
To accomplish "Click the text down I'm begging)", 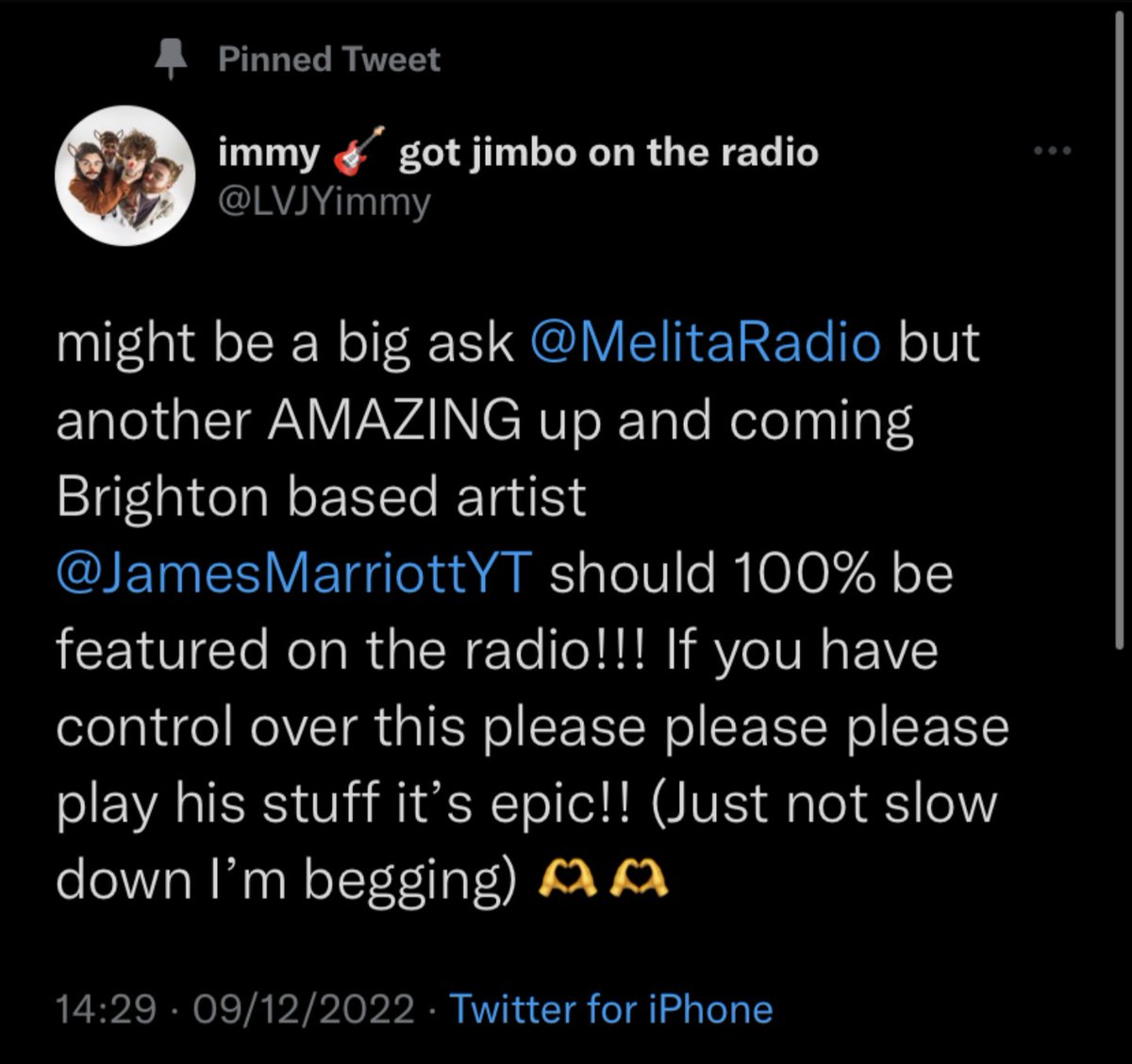I will [x=286, y=883].
